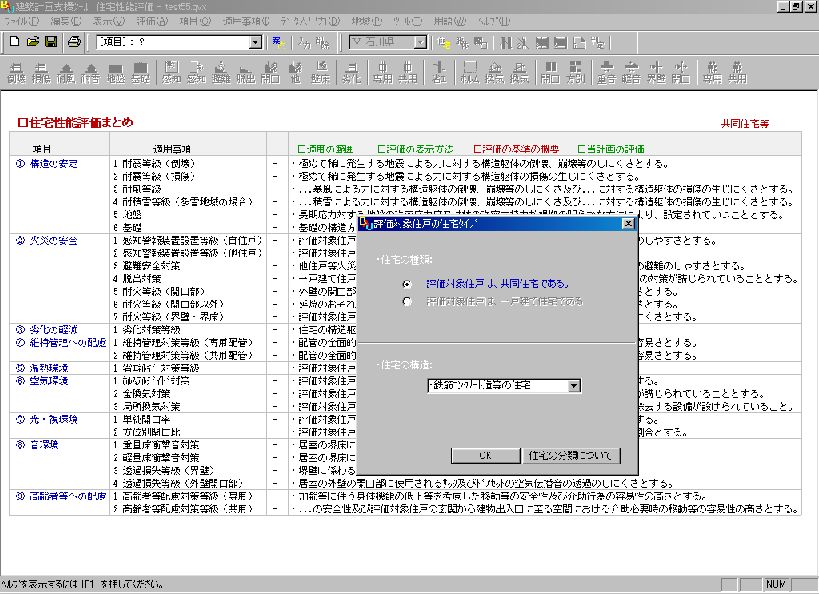Select the 耐風 wind resistance icon

pyautogui.click(x=66, y=73)
